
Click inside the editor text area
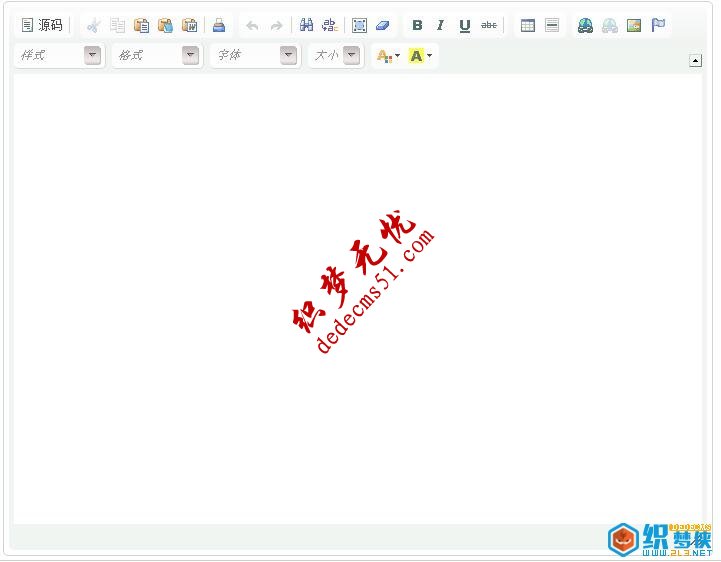coord(358,299)
